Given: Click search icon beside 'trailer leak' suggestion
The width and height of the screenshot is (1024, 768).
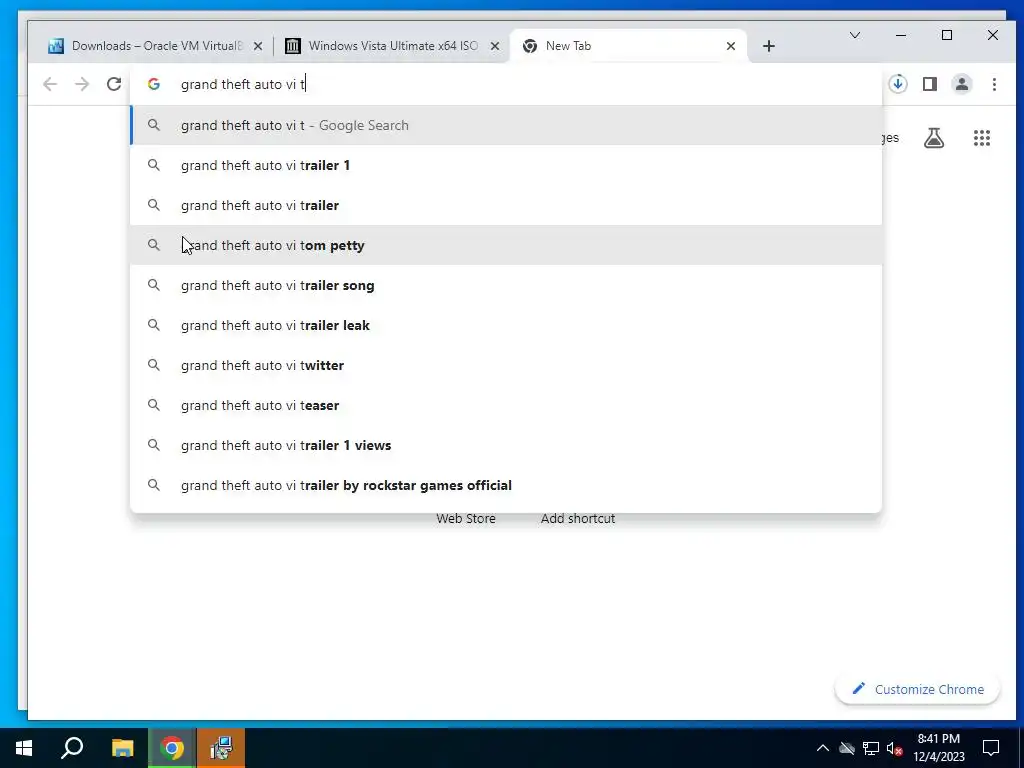Looking at the screenshot, I should coord(153,325).
